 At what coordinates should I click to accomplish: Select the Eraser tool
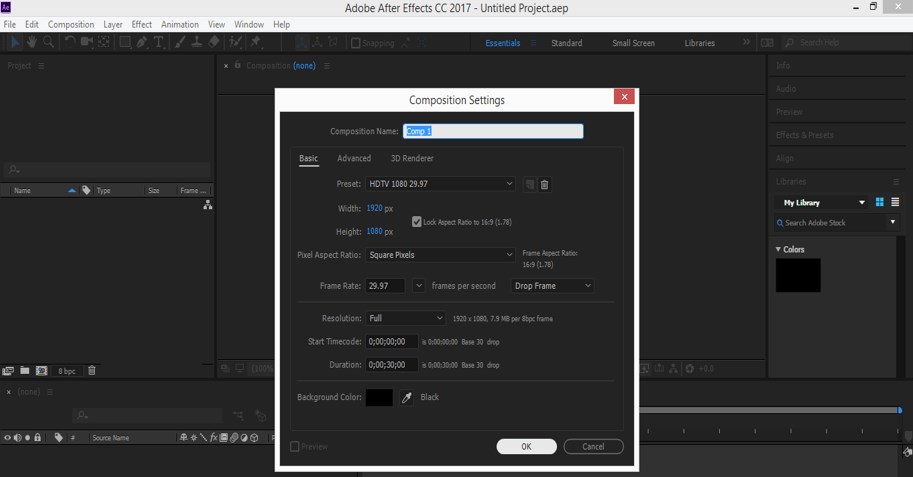tap(214, 42)
